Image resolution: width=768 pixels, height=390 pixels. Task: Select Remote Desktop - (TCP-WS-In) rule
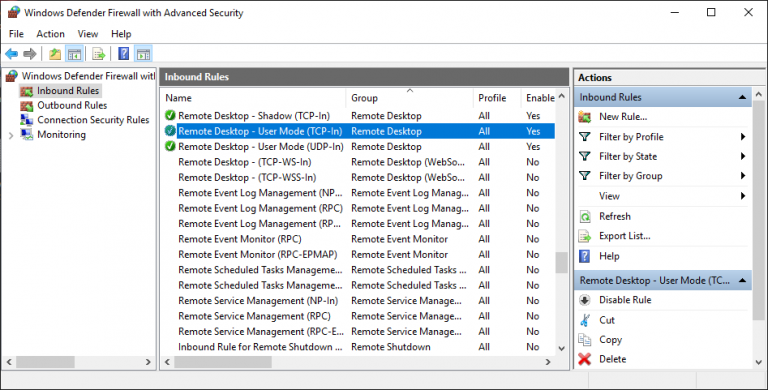359,162
